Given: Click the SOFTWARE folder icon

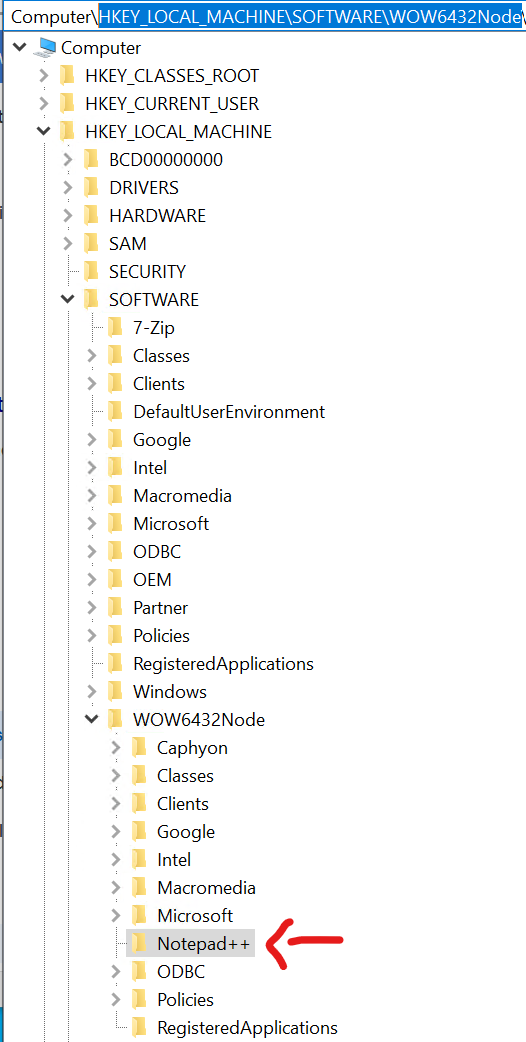Looking at the screenshot, I should (x=92, y=299).
